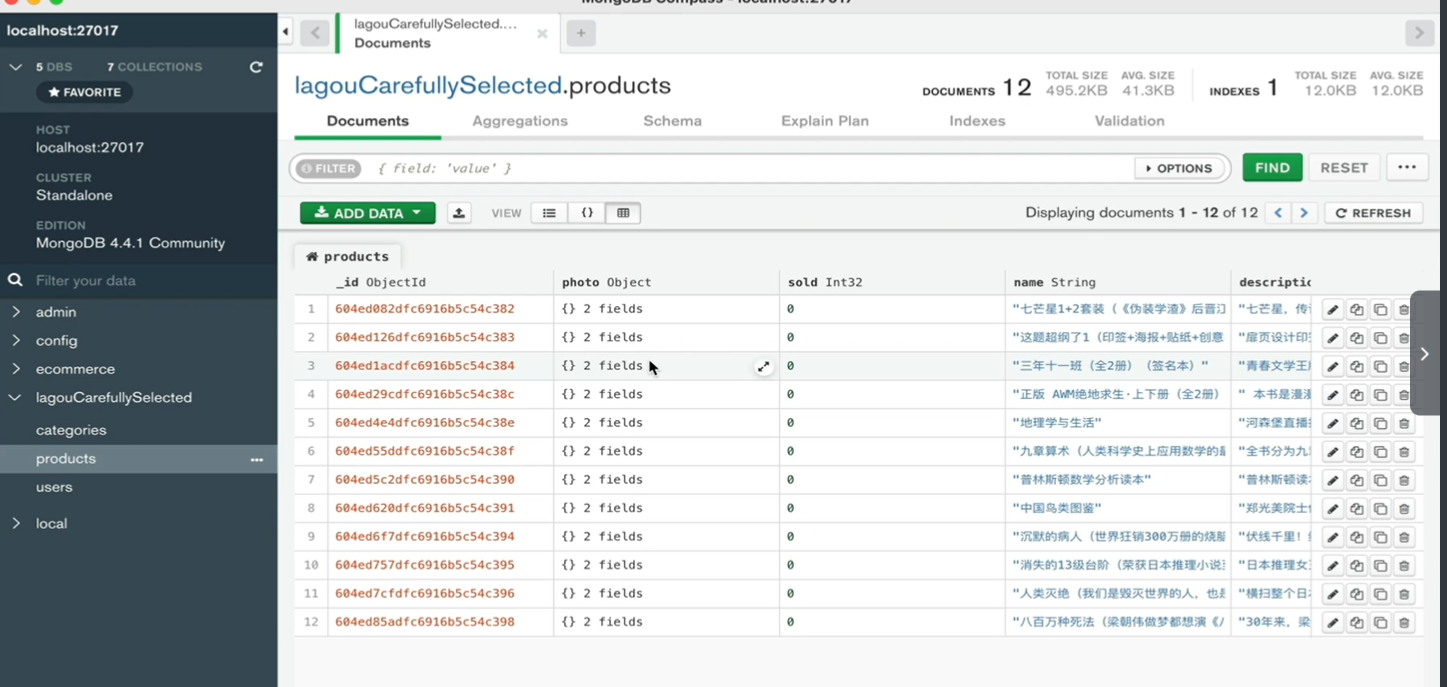The image size is (1447, 687).
Task: Switch to the Indexes tab
Action: [x=977, y=121]
